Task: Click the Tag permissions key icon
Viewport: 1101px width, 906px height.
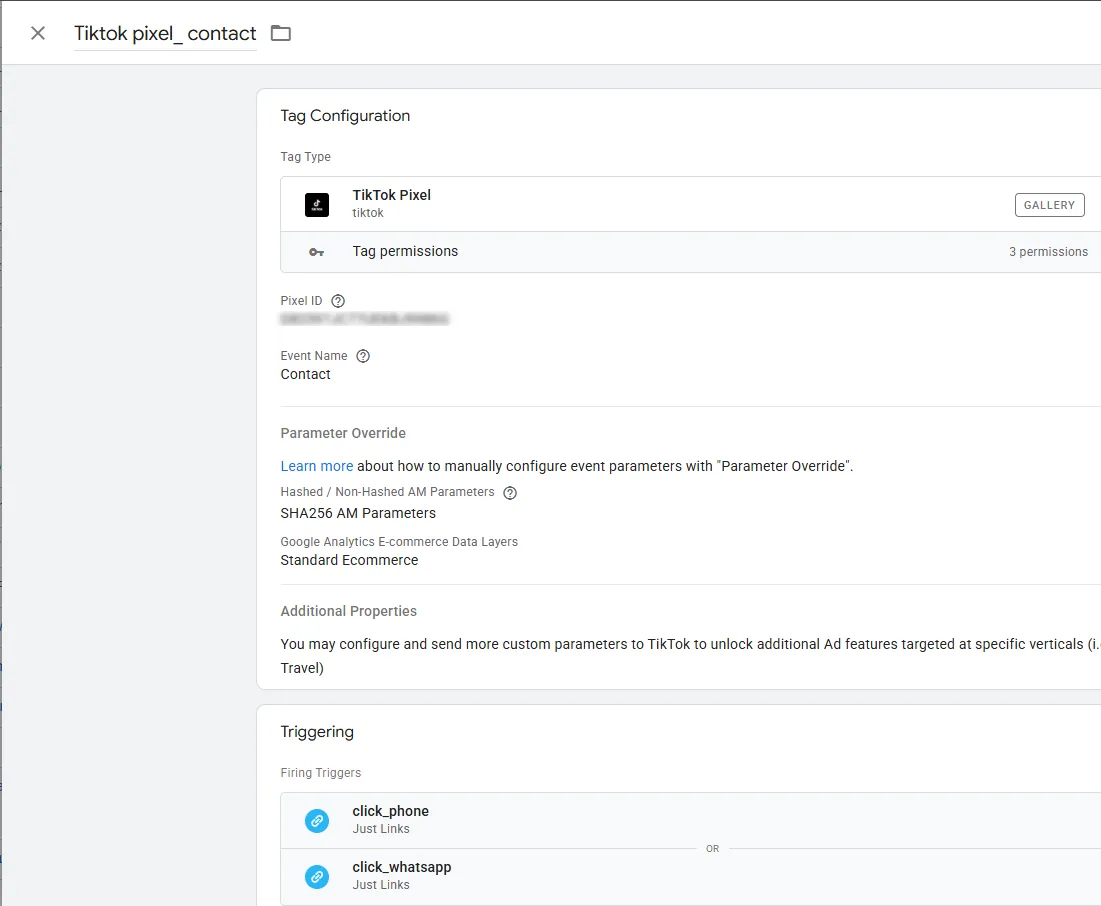Action: point(317,252)
